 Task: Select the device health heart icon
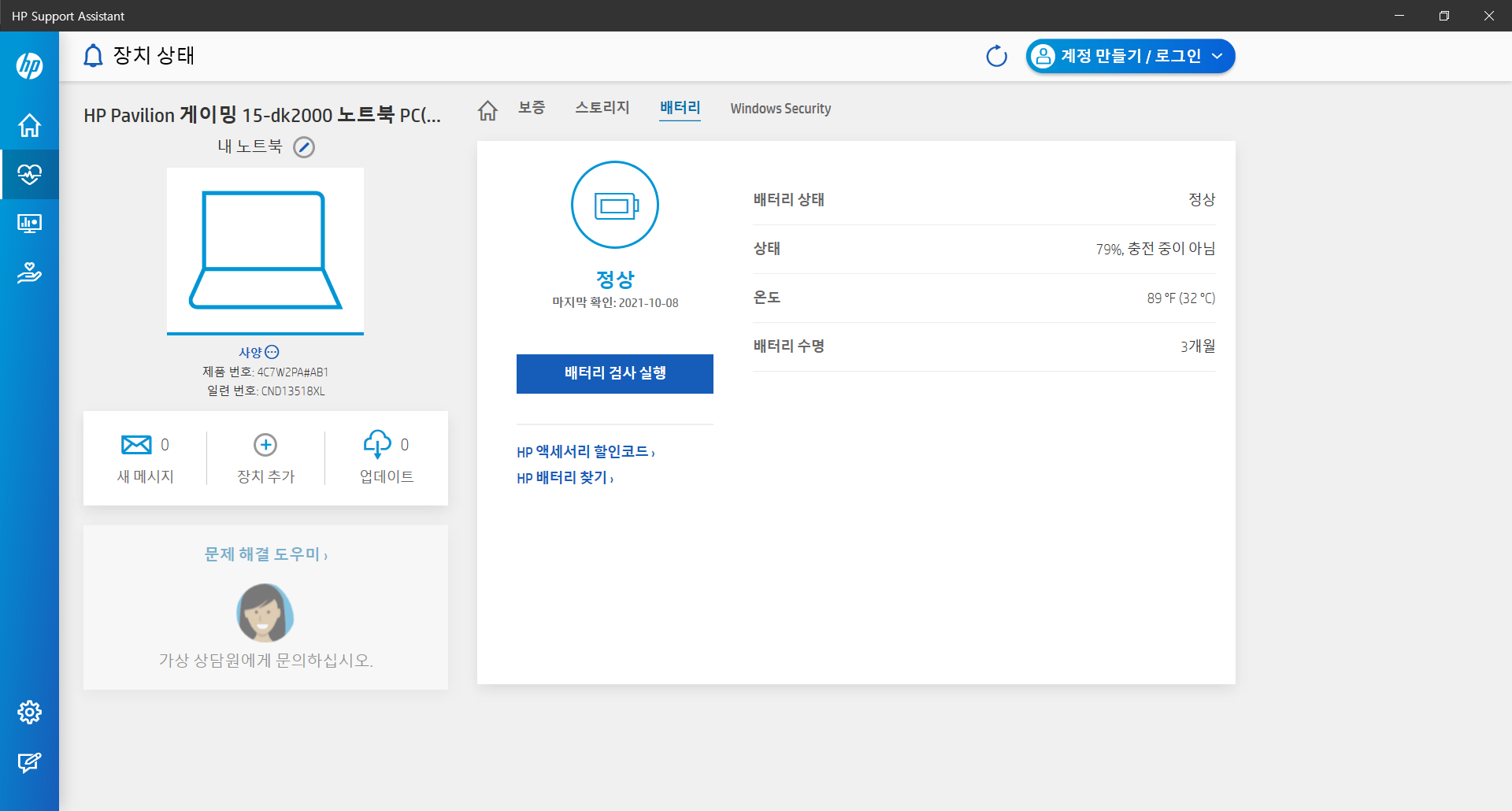[x=29, y=174]
